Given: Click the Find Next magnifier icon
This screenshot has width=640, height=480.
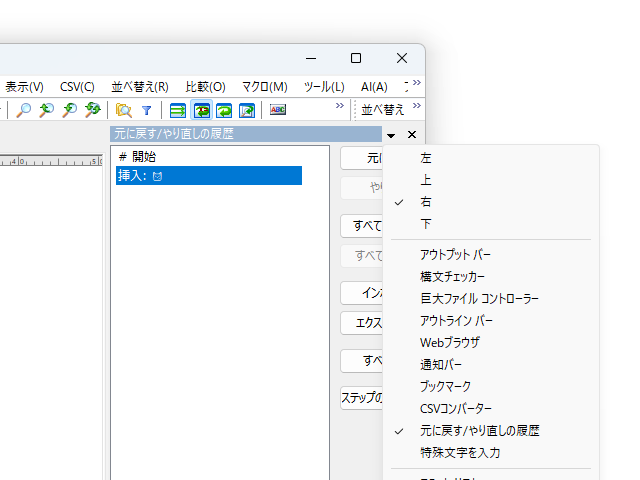Looking at the screenshot, I should pyautogui.click(x=70, y=110).
